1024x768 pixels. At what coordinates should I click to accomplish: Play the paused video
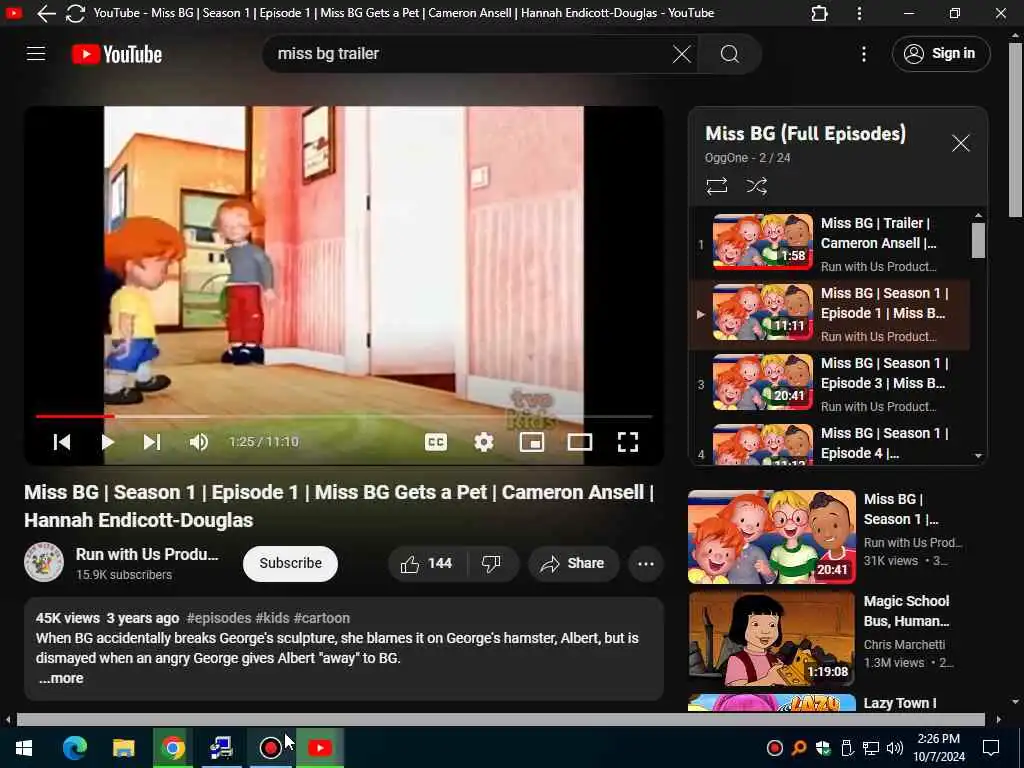pos(108,442)
